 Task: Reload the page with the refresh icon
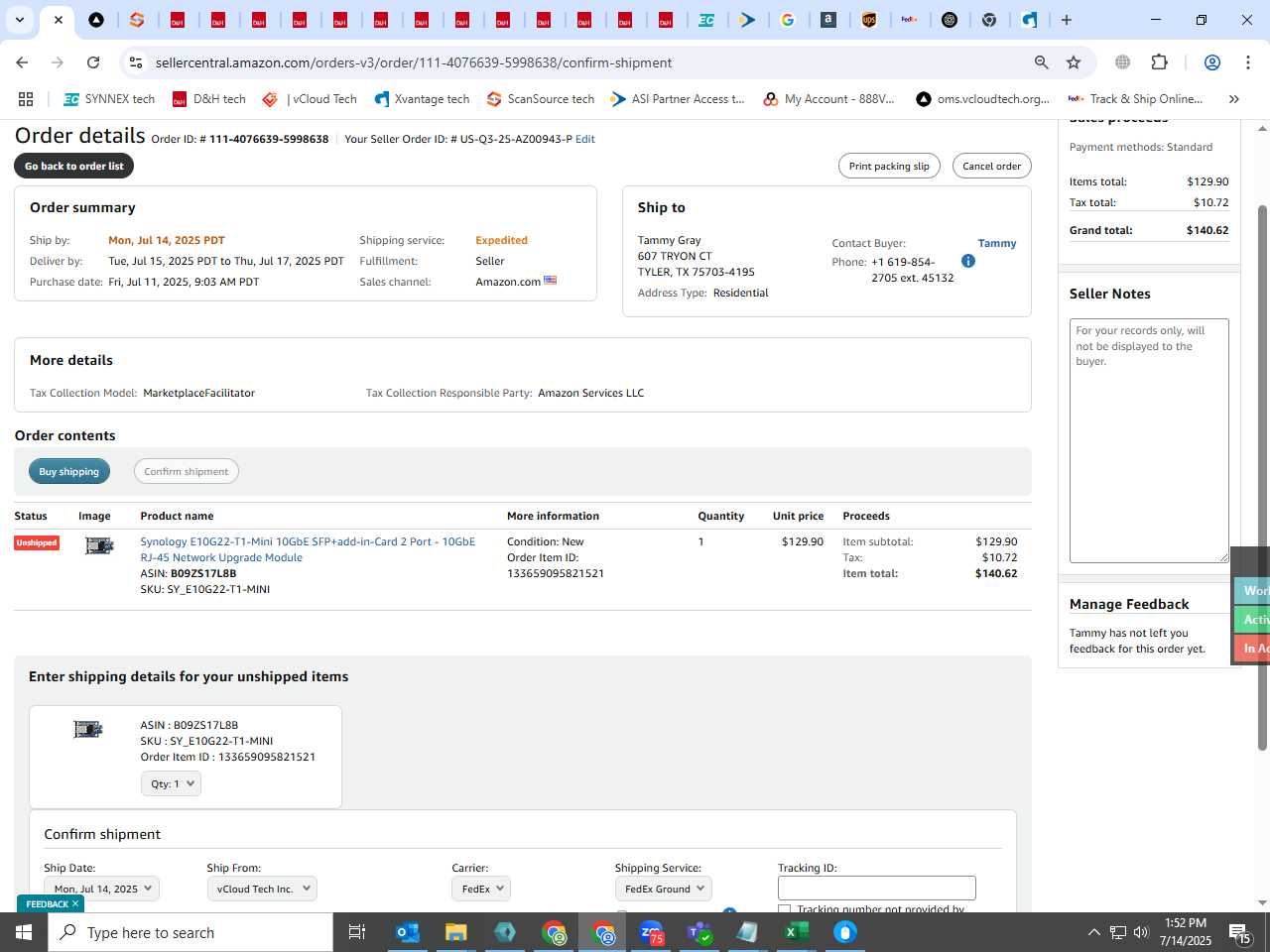[93, 62]
